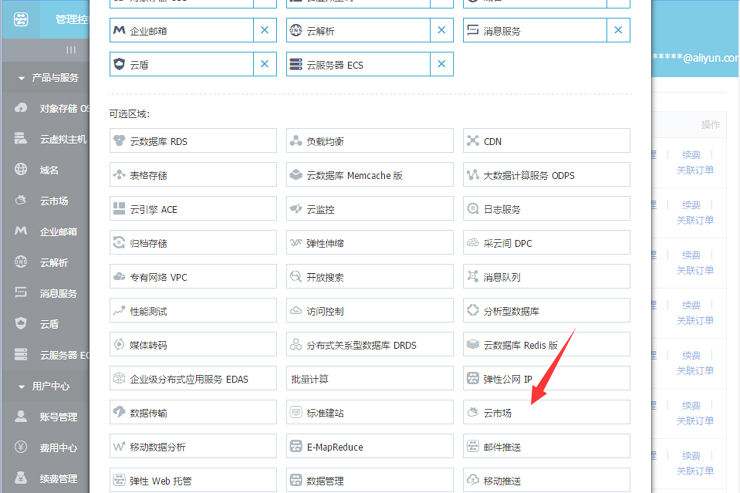Toggle sidebar collapse handle under logo
740x493 pixels.
click(70, 50)
